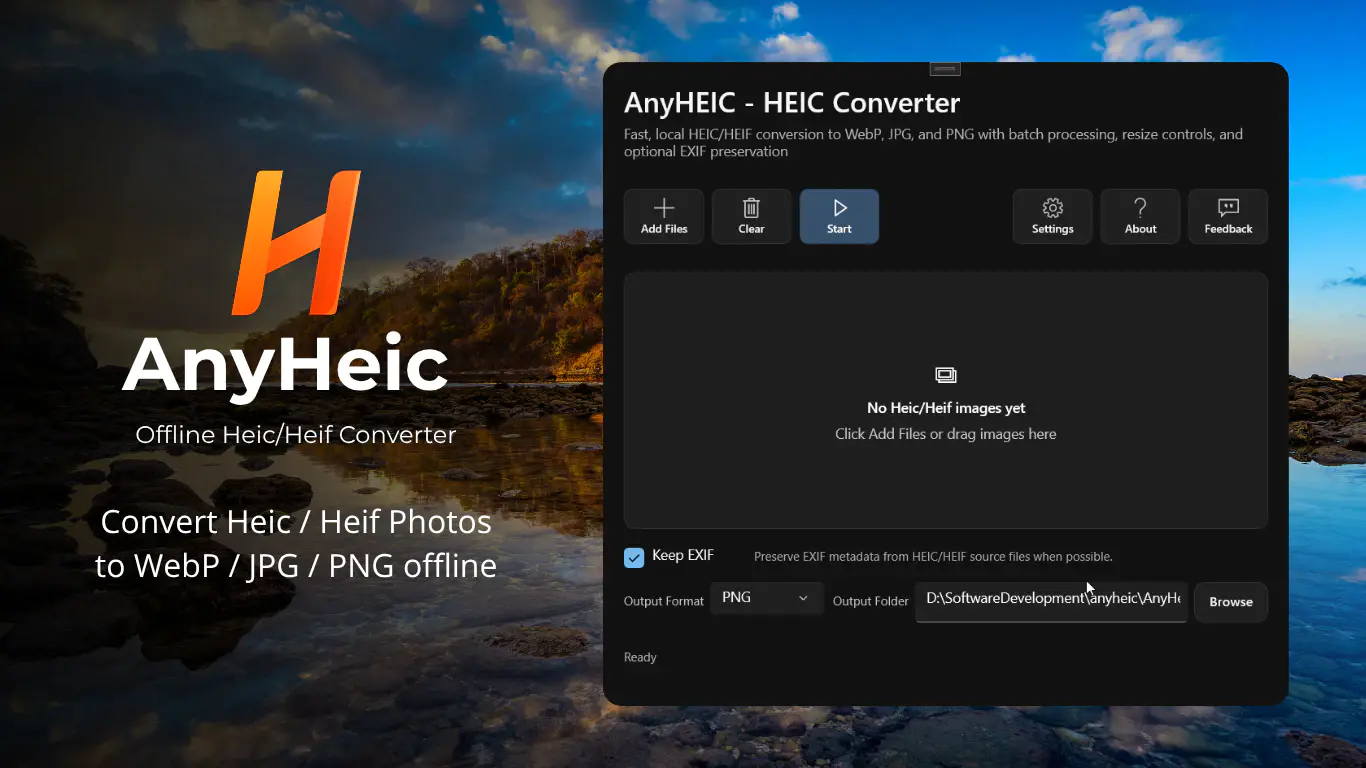The image size is (1366, 768).
Task: Click the image-stack icon in the drop area
Action: pos(946,375)
